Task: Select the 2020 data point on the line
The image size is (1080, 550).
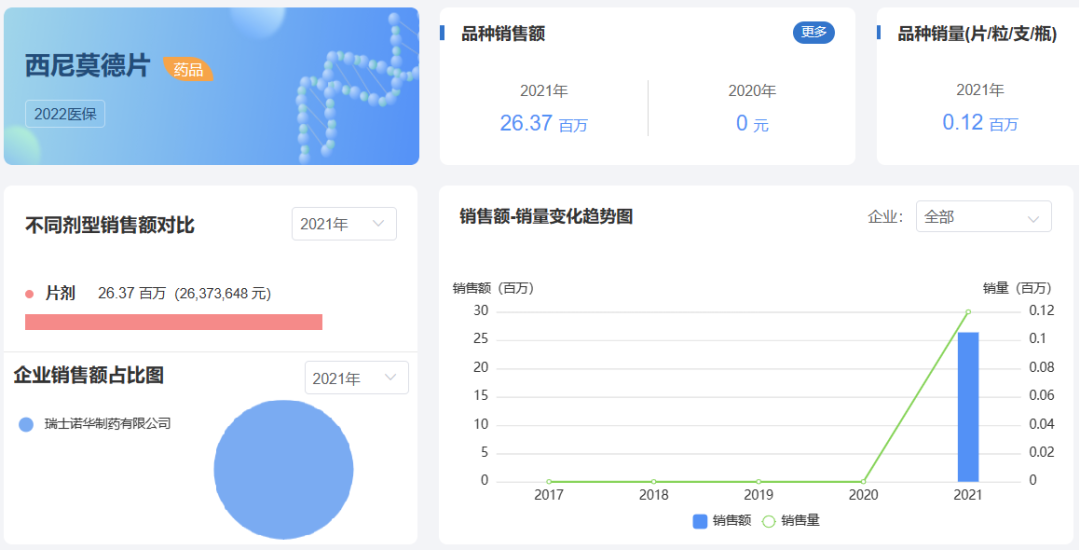Action: click(x=863, y=482)
